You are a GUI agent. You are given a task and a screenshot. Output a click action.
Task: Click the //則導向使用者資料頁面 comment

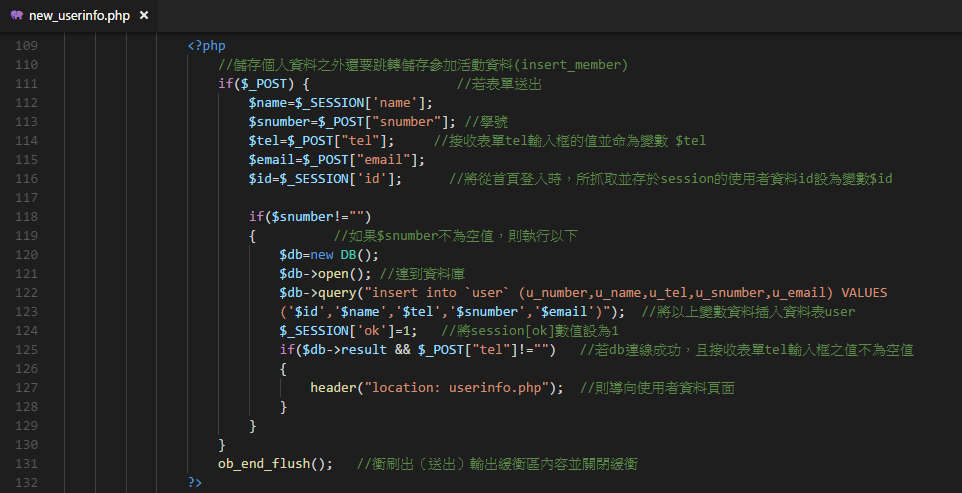pyautogui.click(x=657, y=388)
